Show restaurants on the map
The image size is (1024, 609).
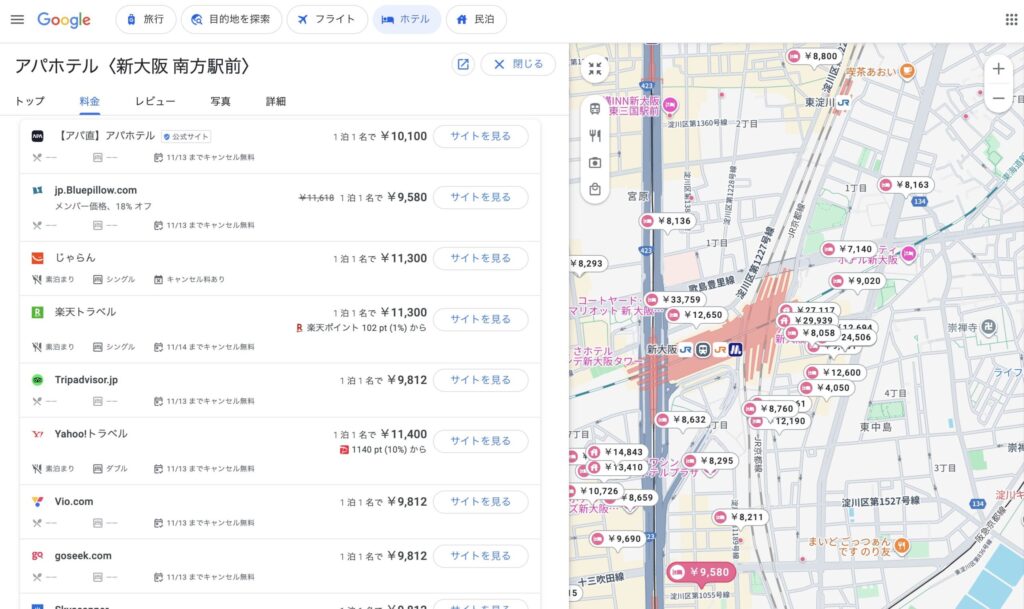pos(595,135)
